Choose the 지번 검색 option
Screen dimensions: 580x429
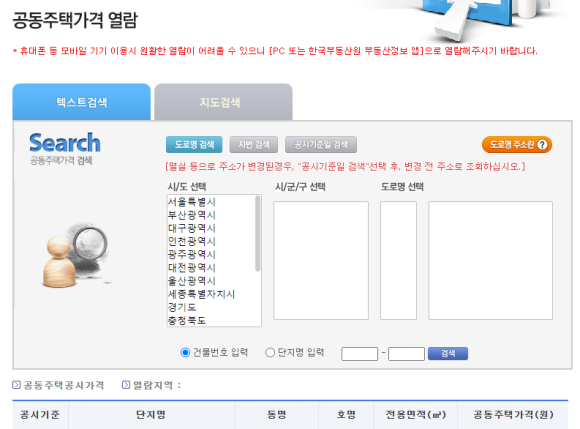254,145
